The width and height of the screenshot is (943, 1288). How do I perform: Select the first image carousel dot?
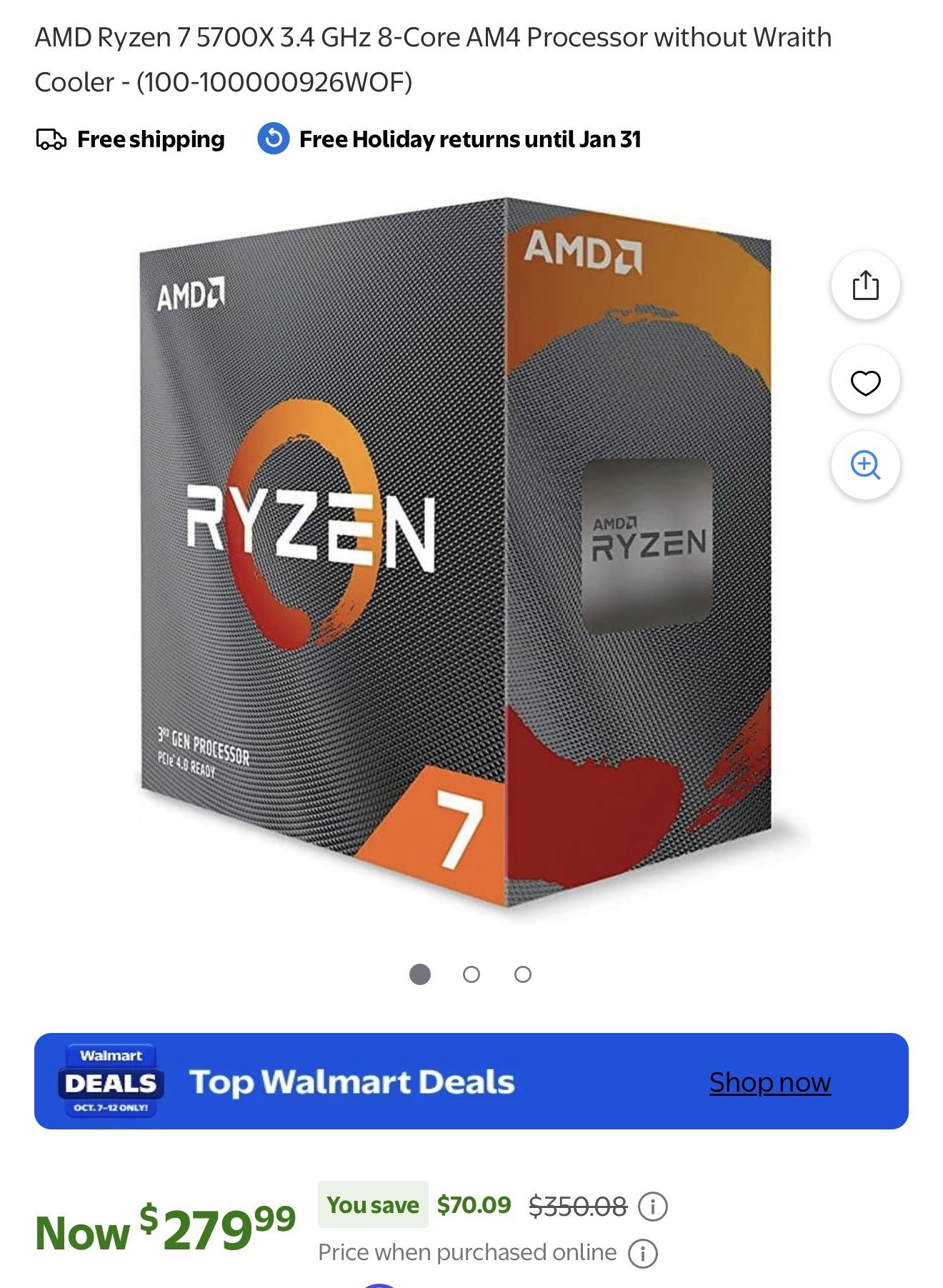coord(420,974)
